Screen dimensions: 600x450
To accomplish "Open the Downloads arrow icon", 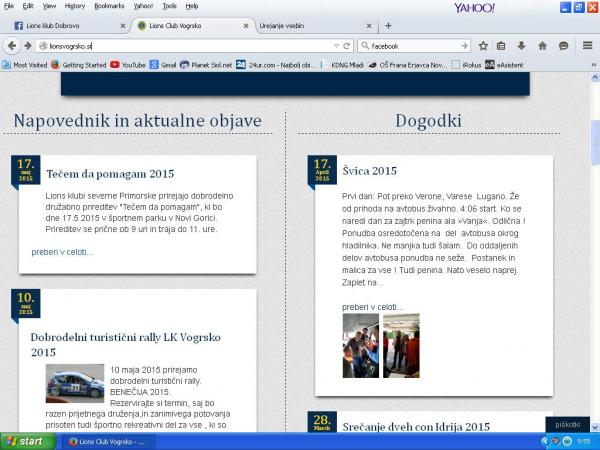I will click(521, 46).
